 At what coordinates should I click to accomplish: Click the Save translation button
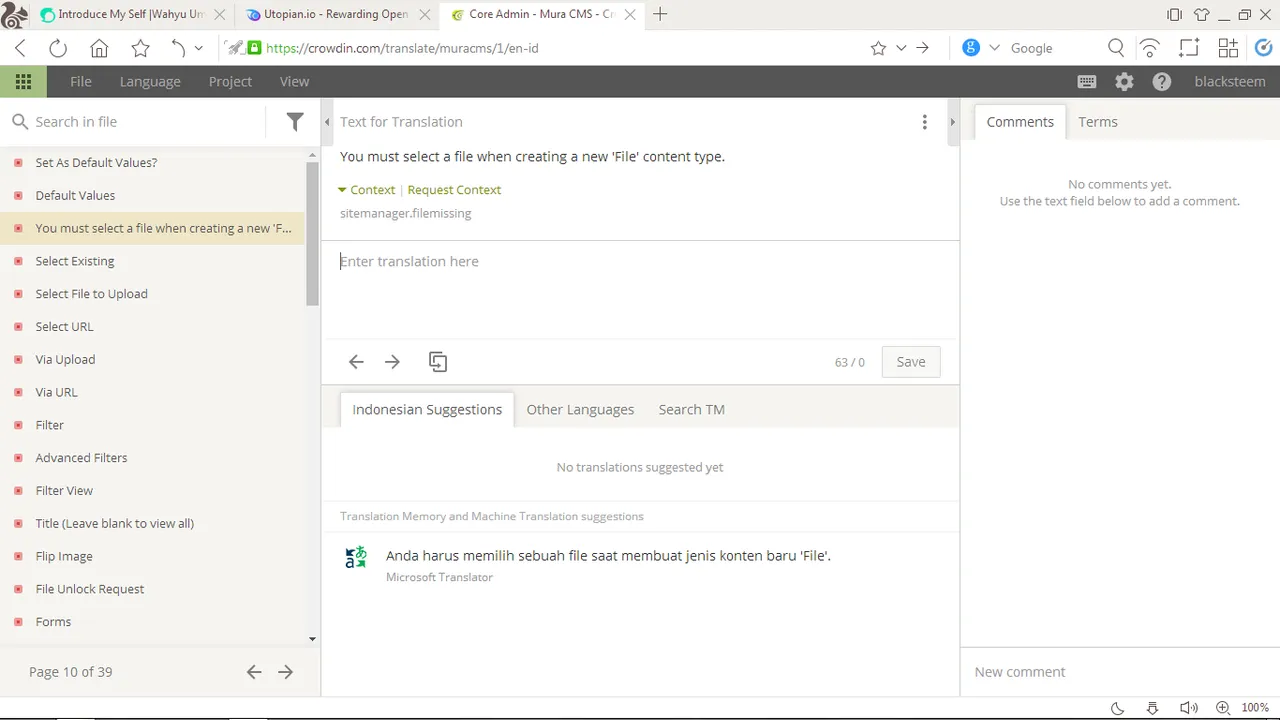[x=911, y=362]
